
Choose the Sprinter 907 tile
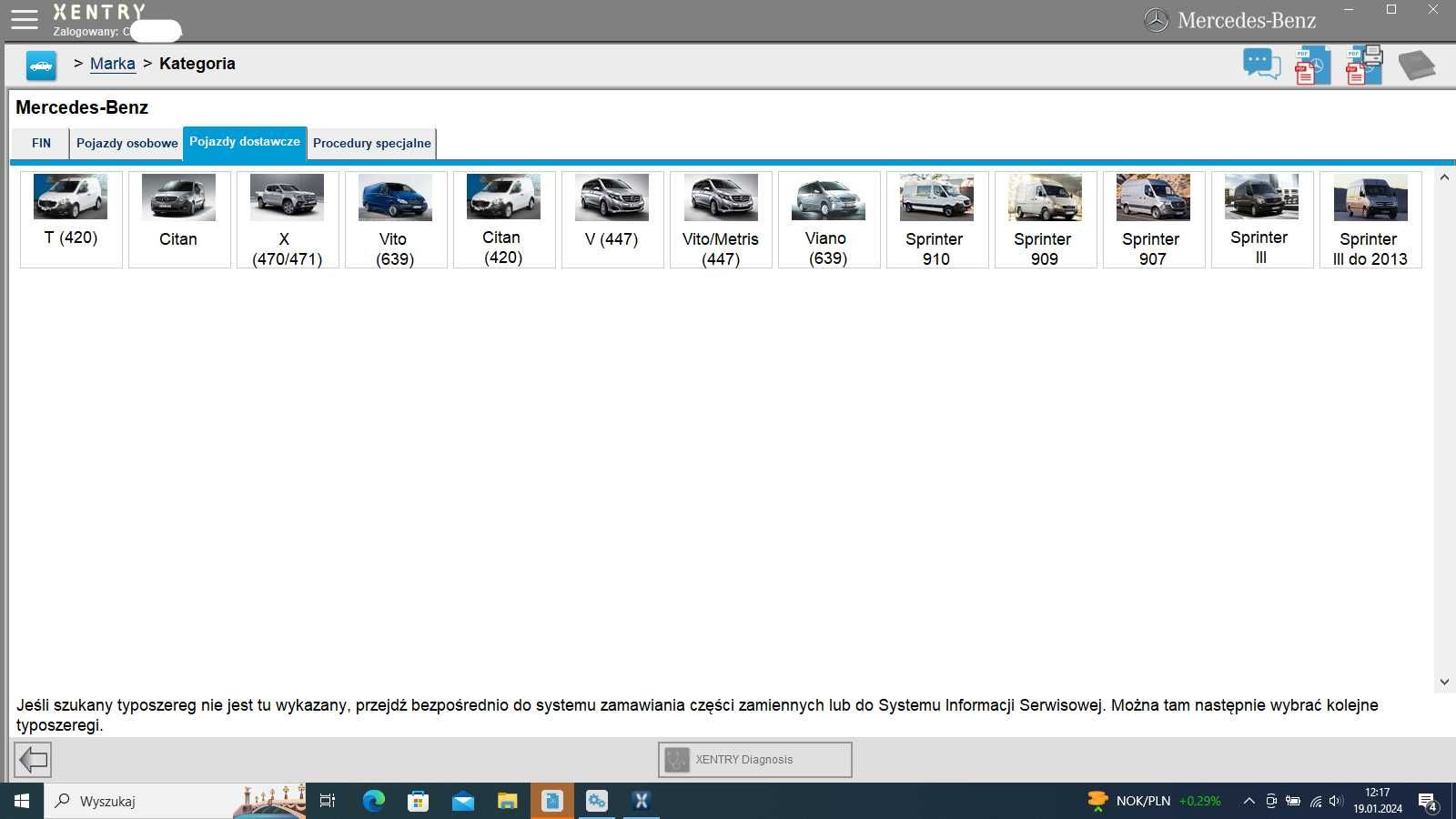1154,219
